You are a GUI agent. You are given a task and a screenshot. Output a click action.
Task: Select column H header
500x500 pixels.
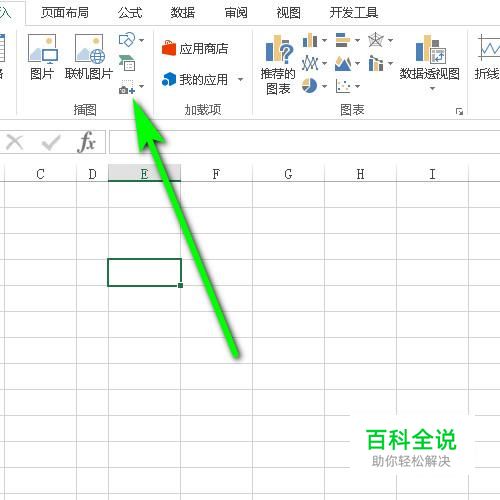click(360, 174)
